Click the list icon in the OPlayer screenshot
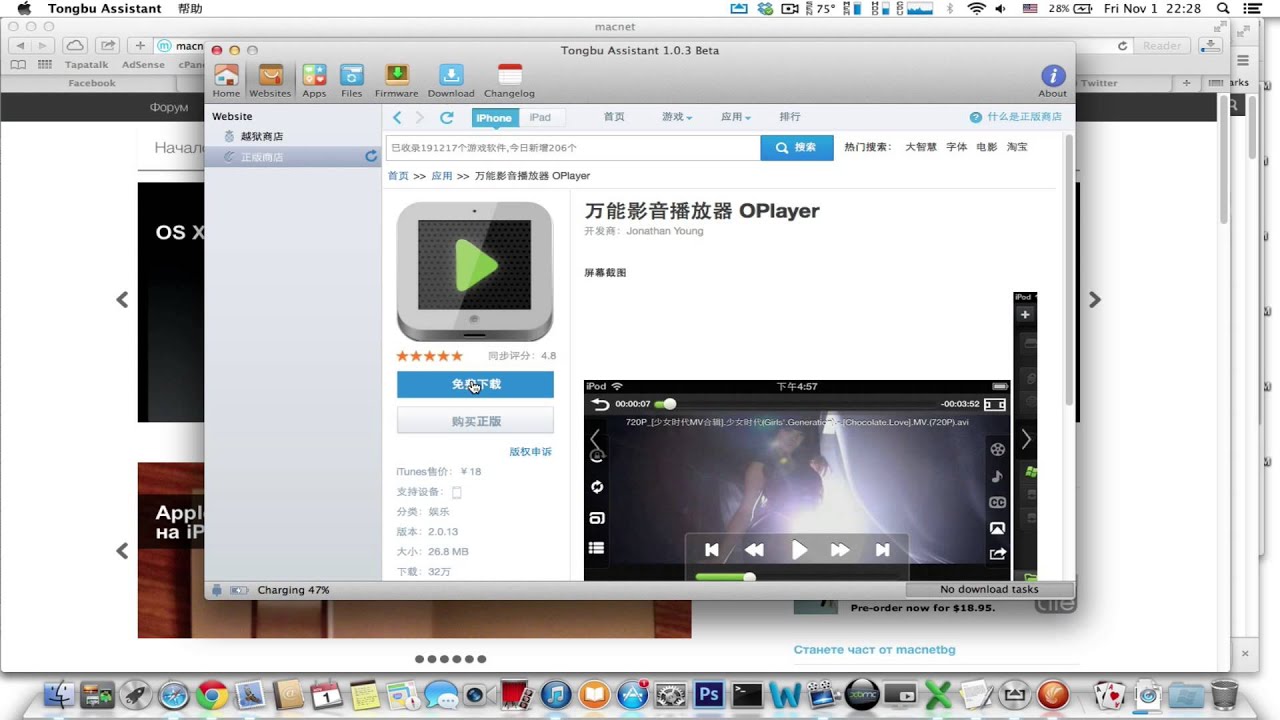The height and width of the screenshot is (720, 1280). [597, 548]
